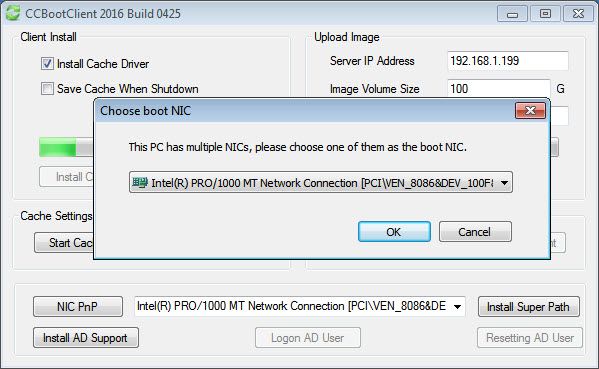Click the CCBootClient app icon in title bar
The width and height of the screenshot is (599, 369).
[x=13, y=13]
